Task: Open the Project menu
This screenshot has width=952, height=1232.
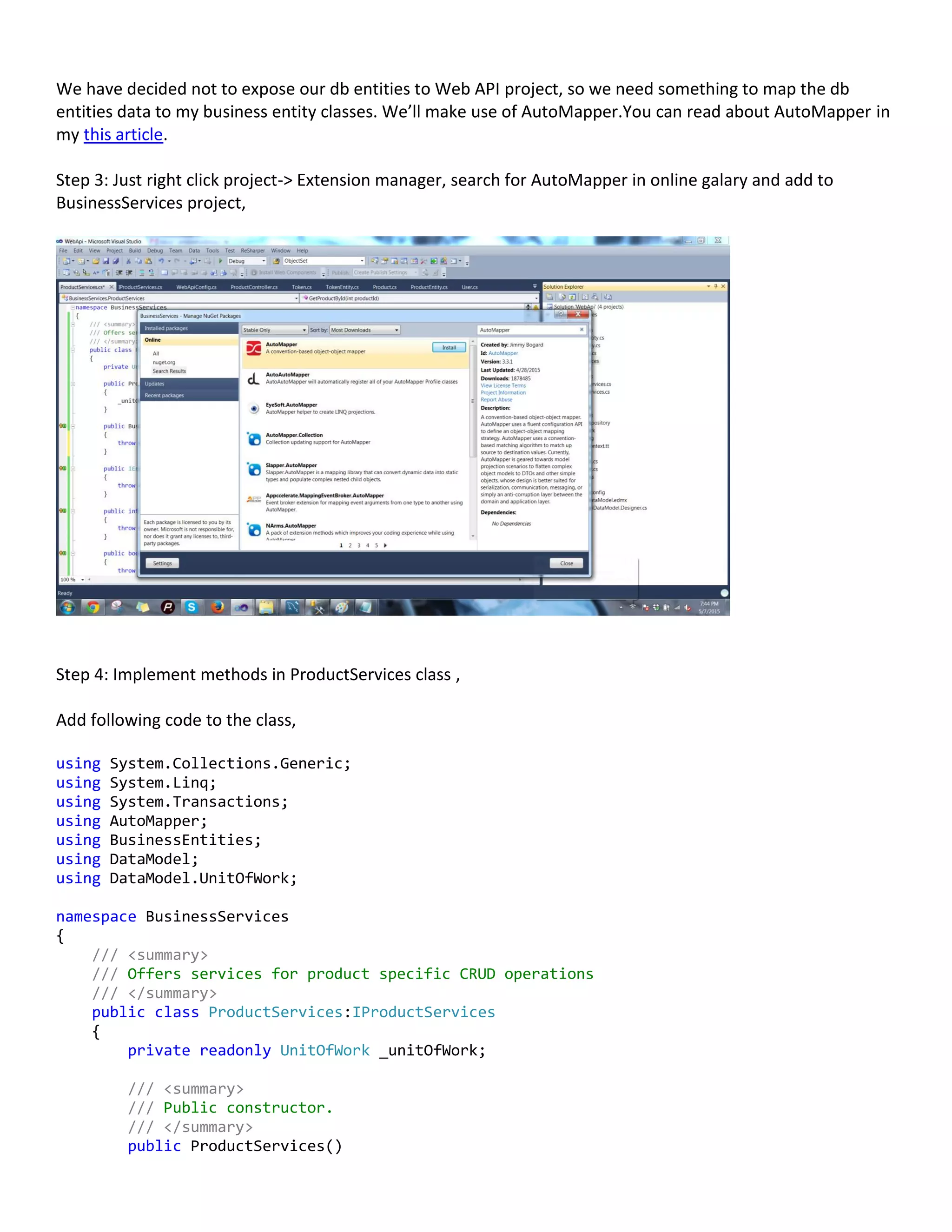Action: pos(114,251)
